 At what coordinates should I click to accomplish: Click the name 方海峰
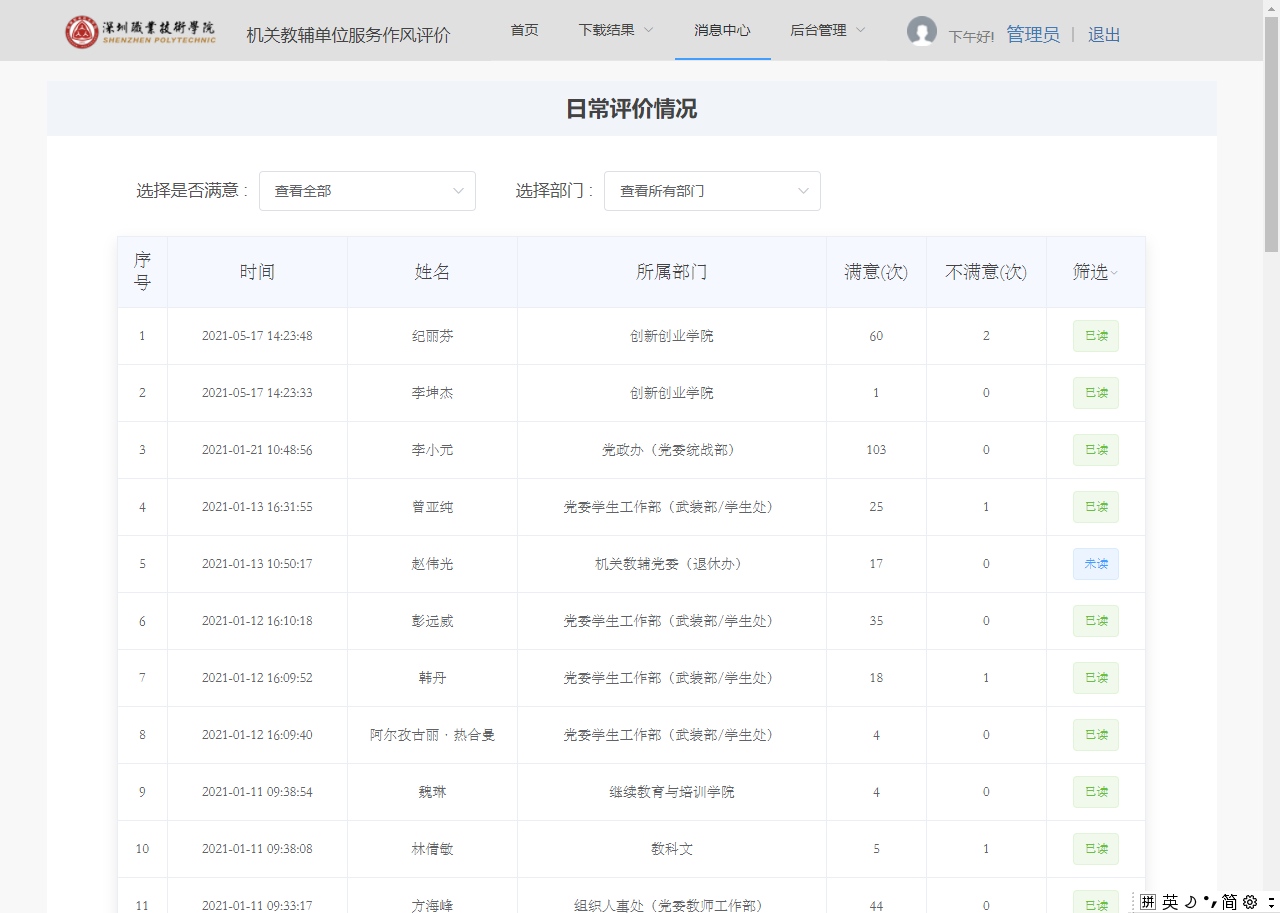pos(432,905)
